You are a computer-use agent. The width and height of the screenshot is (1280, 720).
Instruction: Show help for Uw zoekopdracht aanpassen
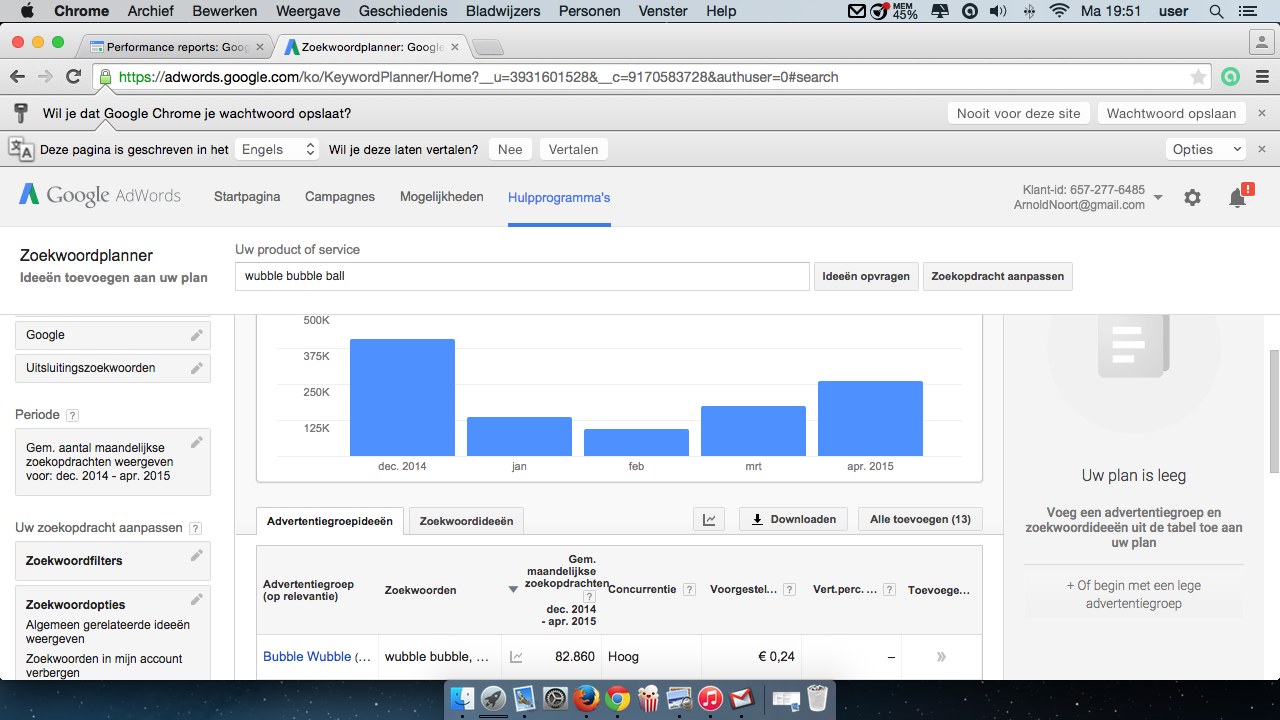click(x=195, y=528)
